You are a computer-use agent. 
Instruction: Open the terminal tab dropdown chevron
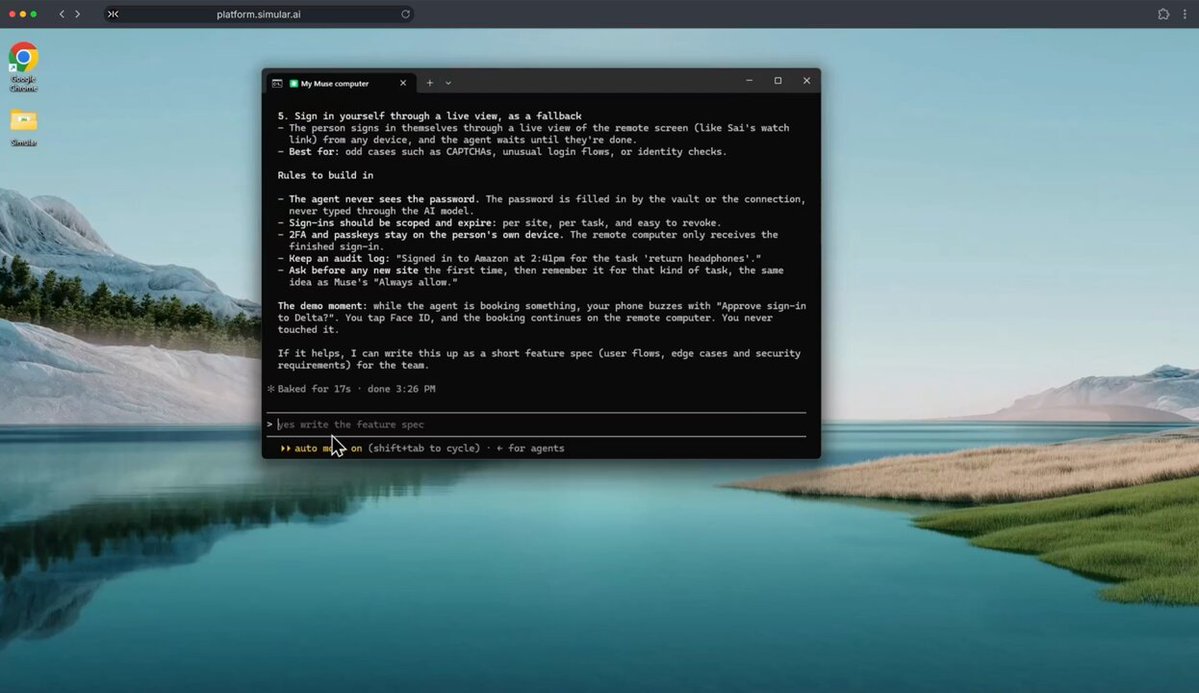448,83
